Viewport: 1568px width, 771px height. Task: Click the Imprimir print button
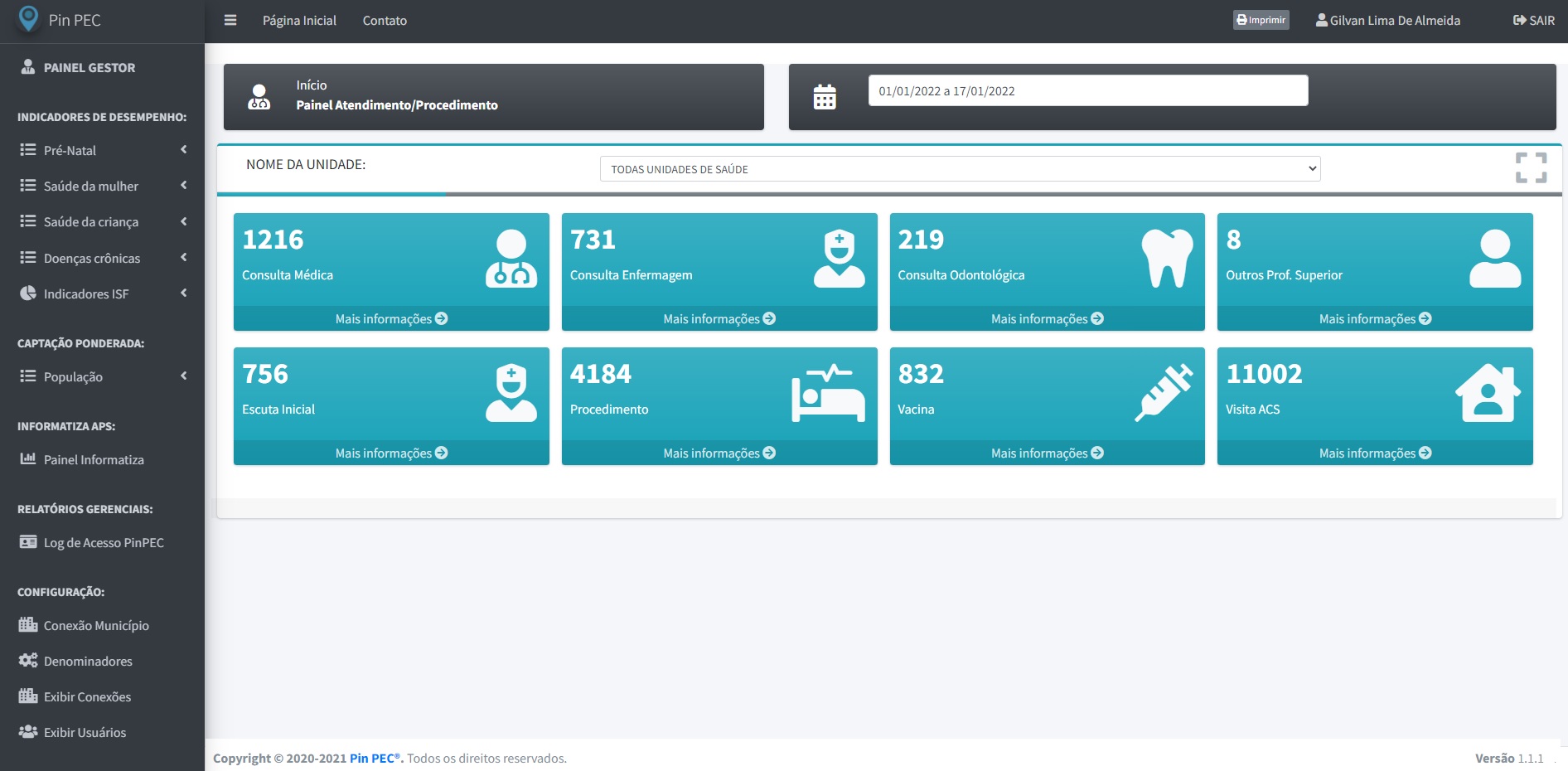[1261, 20]
